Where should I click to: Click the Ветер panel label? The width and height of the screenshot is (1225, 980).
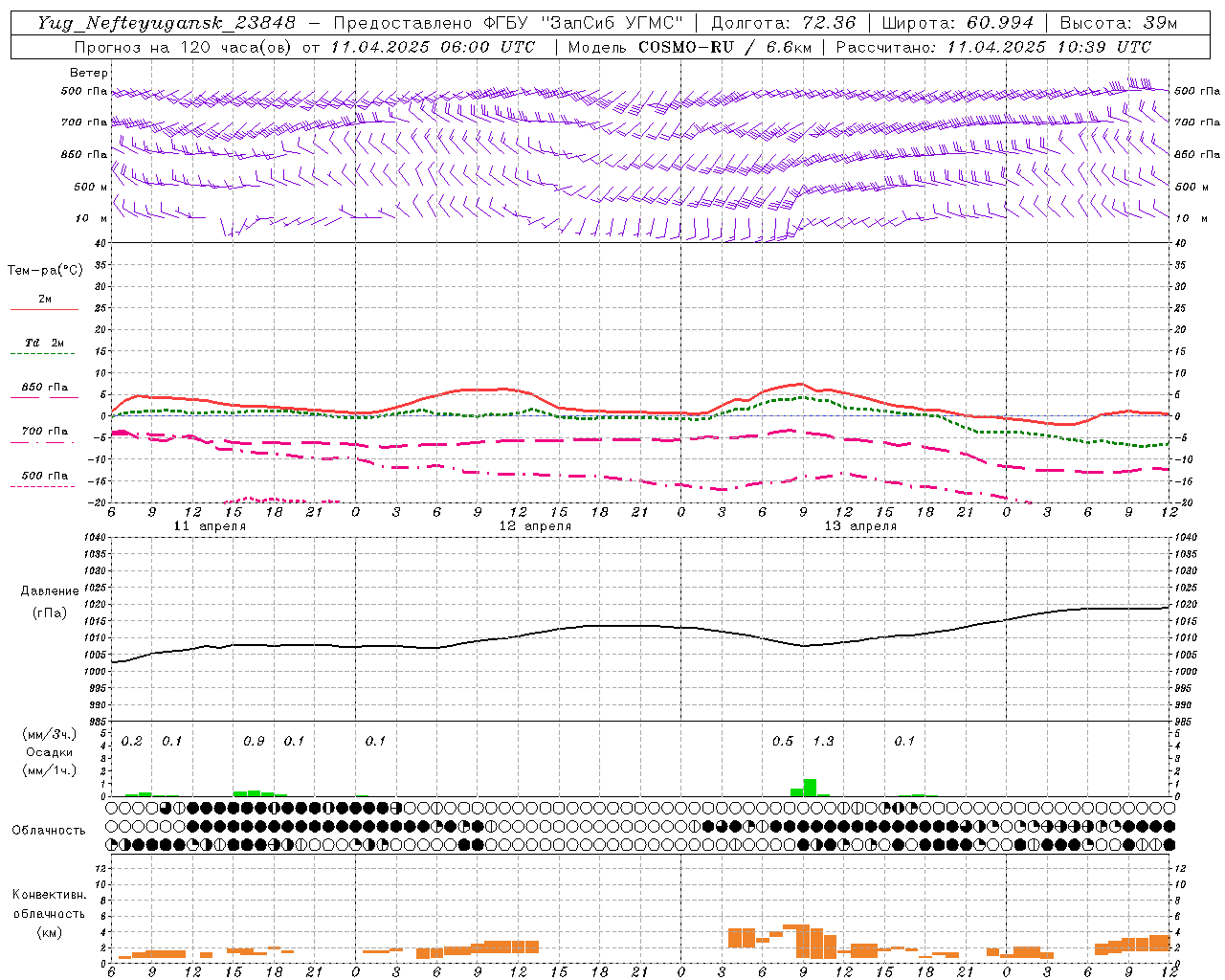coord(88,73)
